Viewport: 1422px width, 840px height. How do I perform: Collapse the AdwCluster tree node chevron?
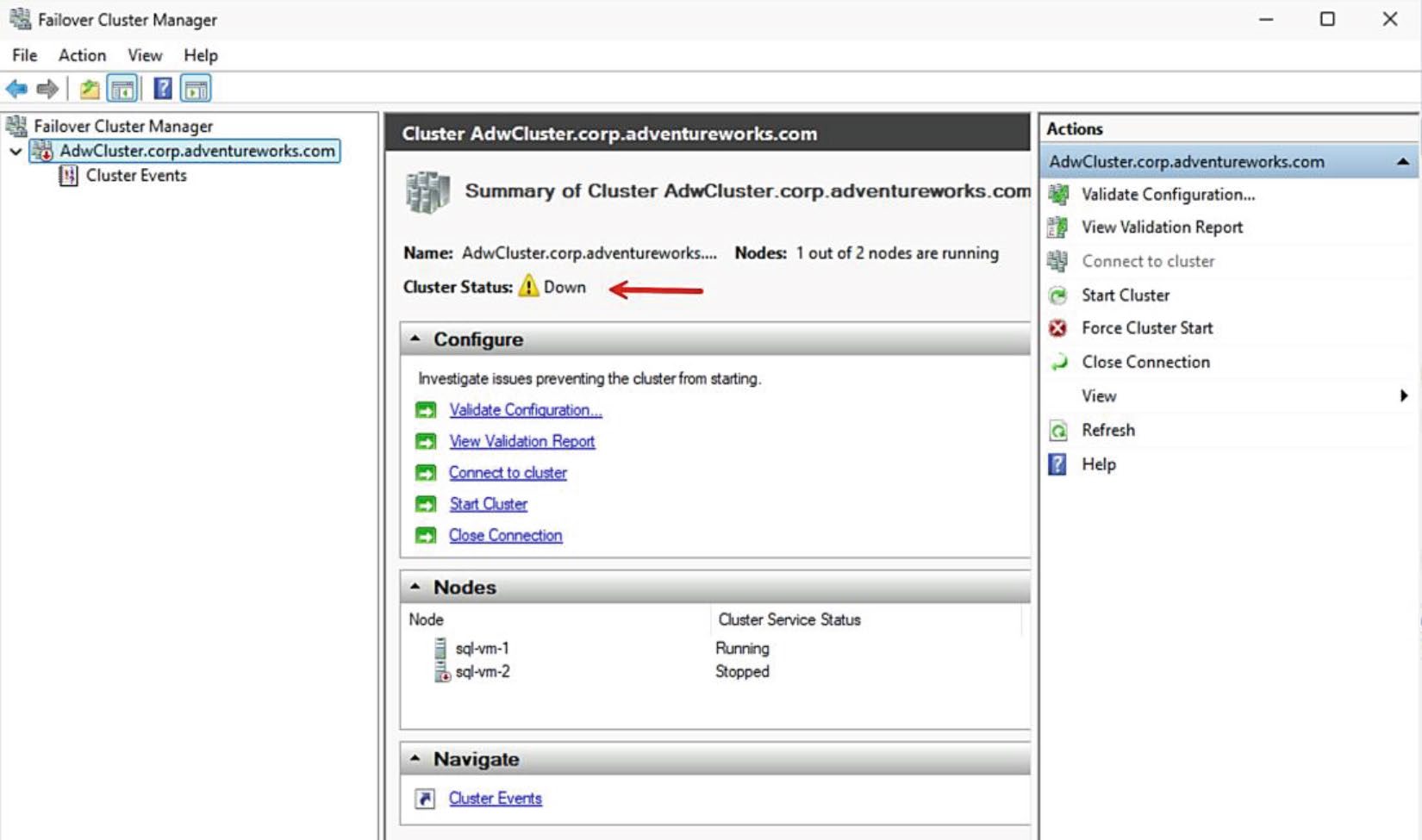(x=16, y=152)
